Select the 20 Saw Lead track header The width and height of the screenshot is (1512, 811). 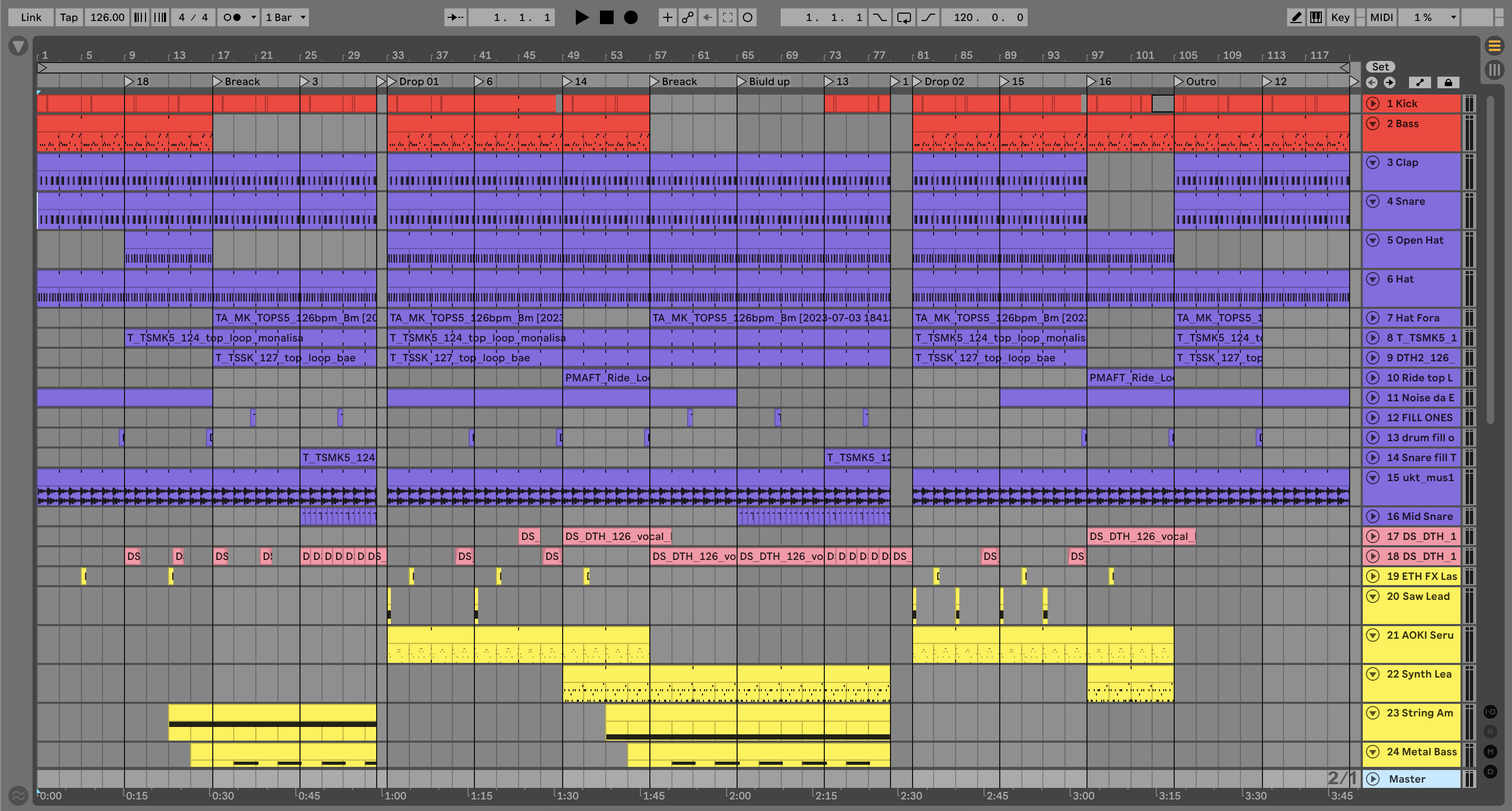pyautogui.click(x=1417, y=596)
